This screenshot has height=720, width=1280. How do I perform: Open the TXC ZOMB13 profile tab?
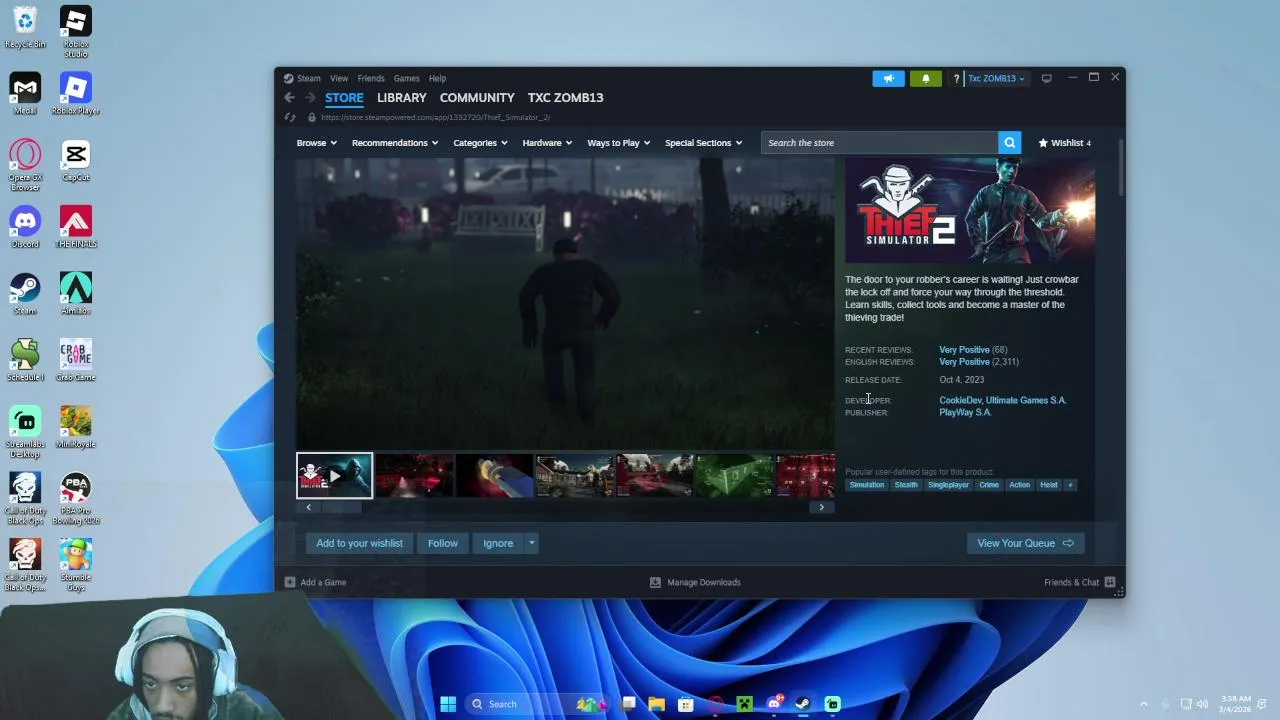tap(565, 98)
